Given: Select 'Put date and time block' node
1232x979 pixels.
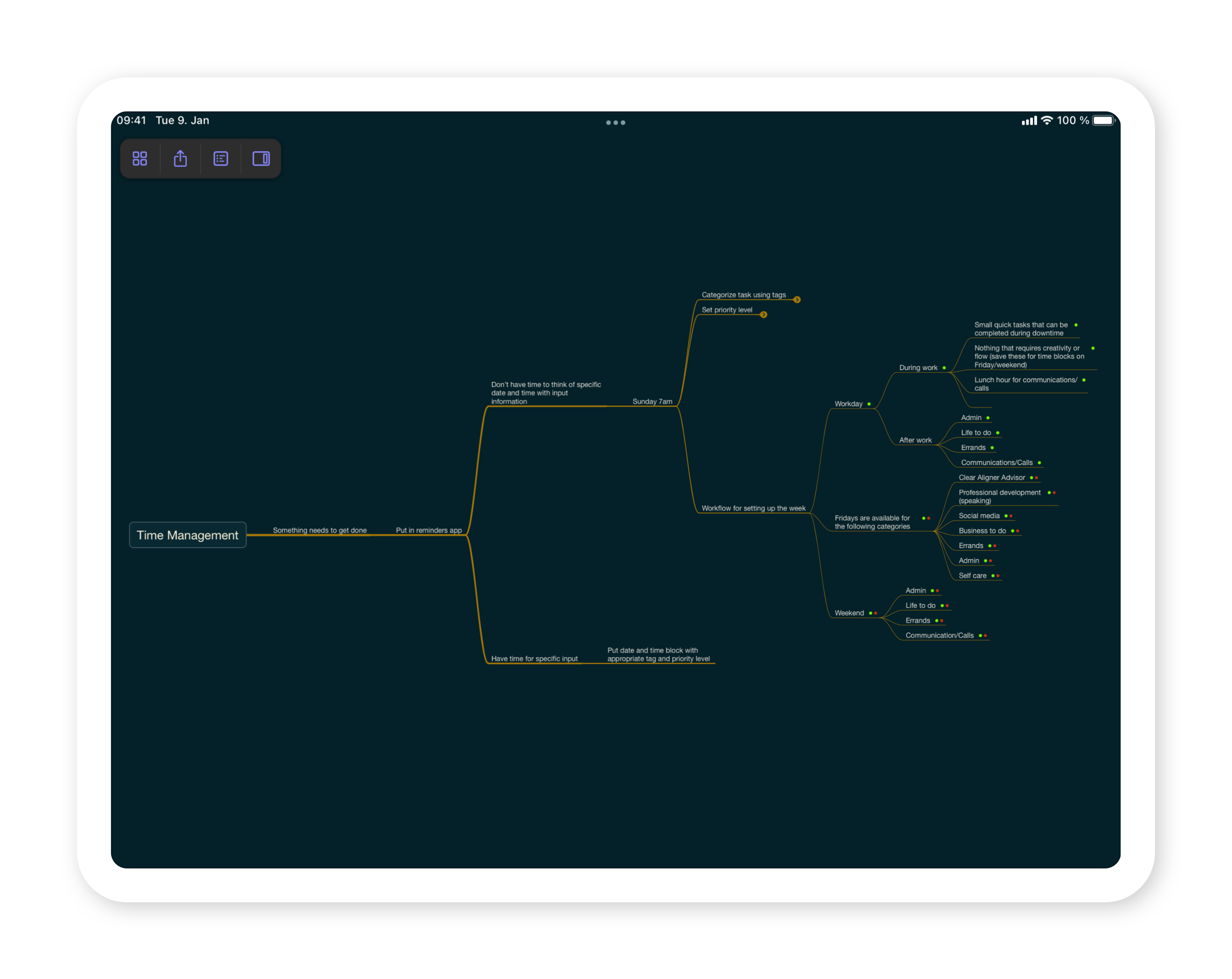Looking at the screenshot, I should pos(658,655).
